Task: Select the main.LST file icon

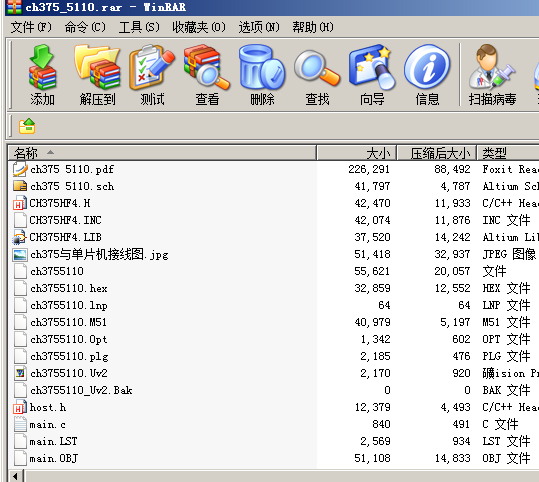Action: [20, 441]
